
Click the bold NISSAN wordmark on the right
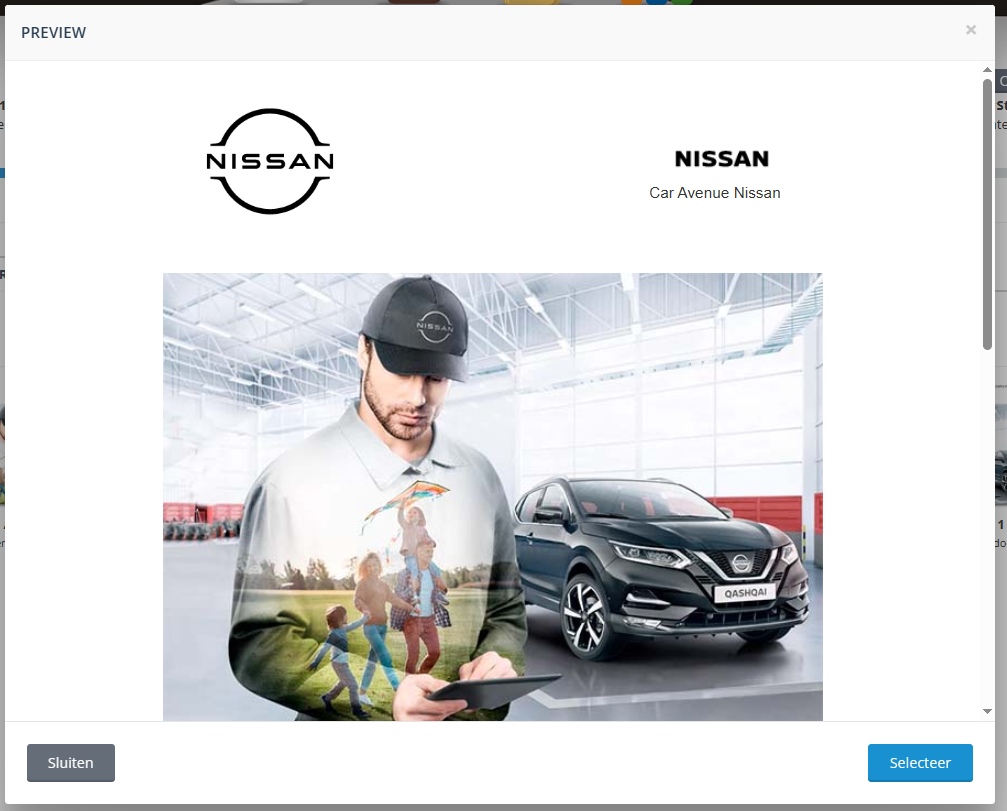[x=721, y=159]
